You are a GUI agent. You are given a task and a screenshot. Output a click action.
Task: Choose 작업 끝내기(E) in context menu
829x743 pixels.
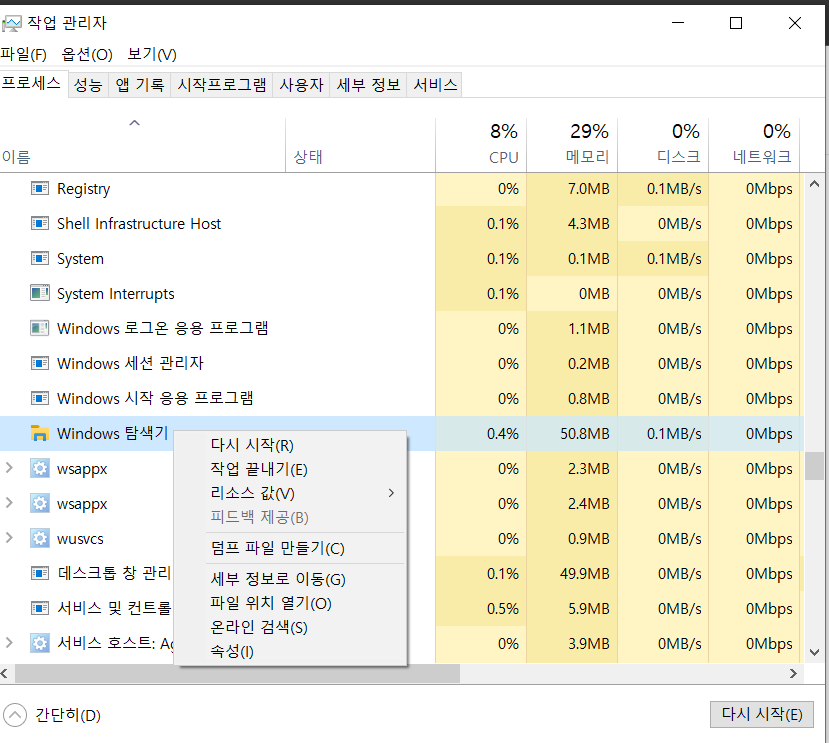290,469
